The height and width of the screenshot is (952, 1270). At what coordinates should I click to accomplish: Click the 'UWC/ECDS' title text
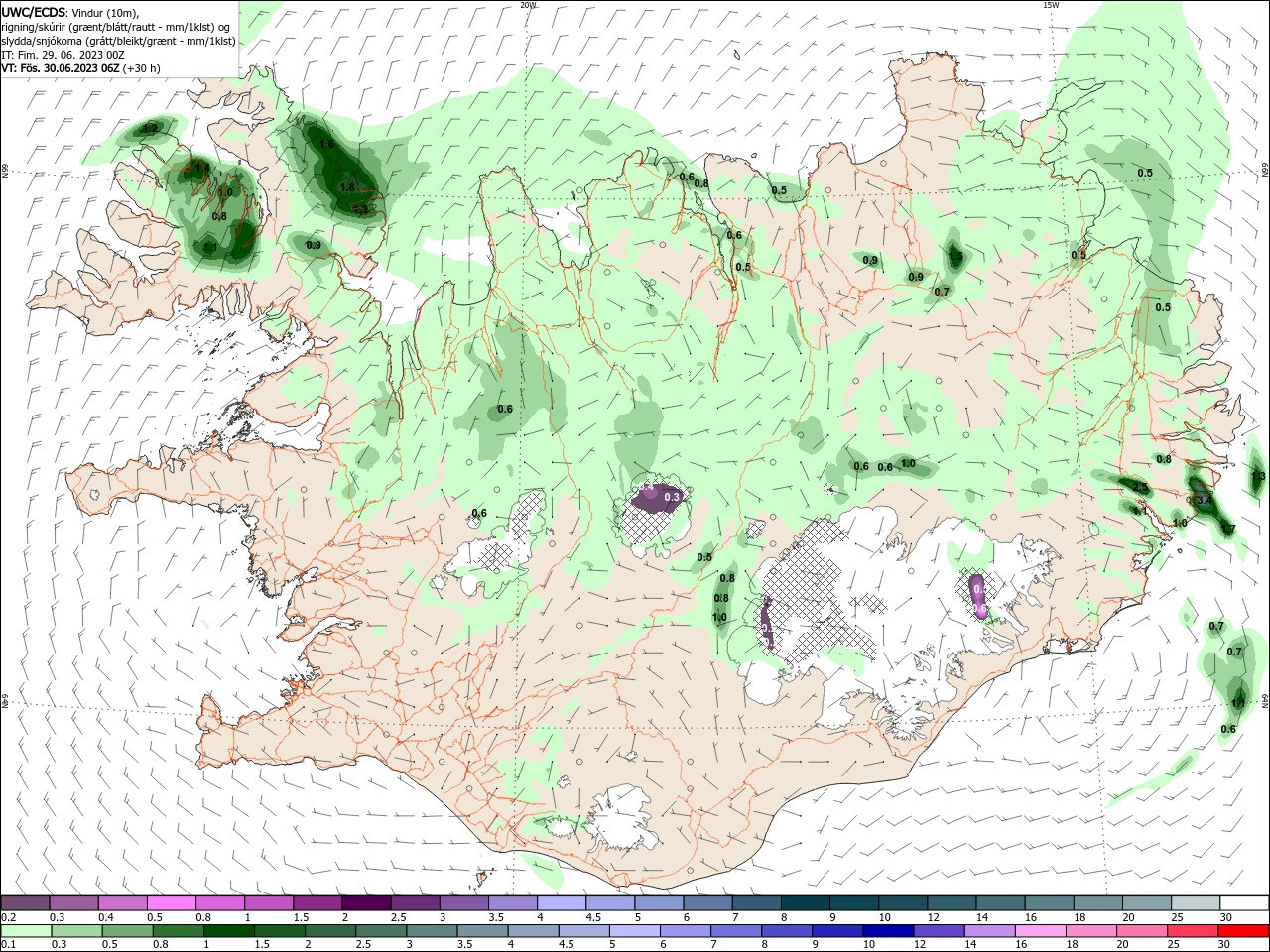click(x=33, y=12)
